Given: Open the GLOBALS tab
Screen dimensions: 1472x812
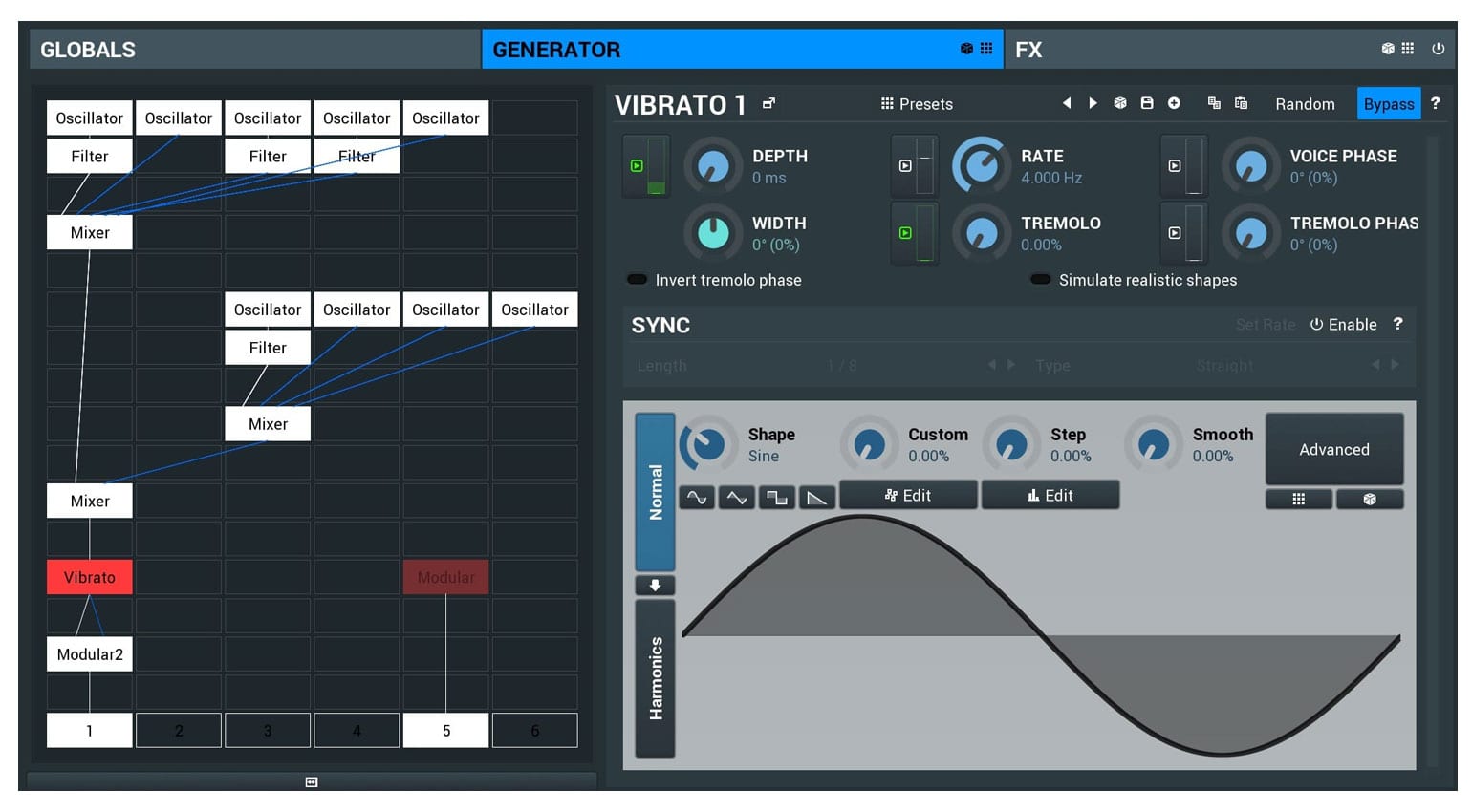Looking at the screenshot, I should pyautogui.click(x=88, y=49).
